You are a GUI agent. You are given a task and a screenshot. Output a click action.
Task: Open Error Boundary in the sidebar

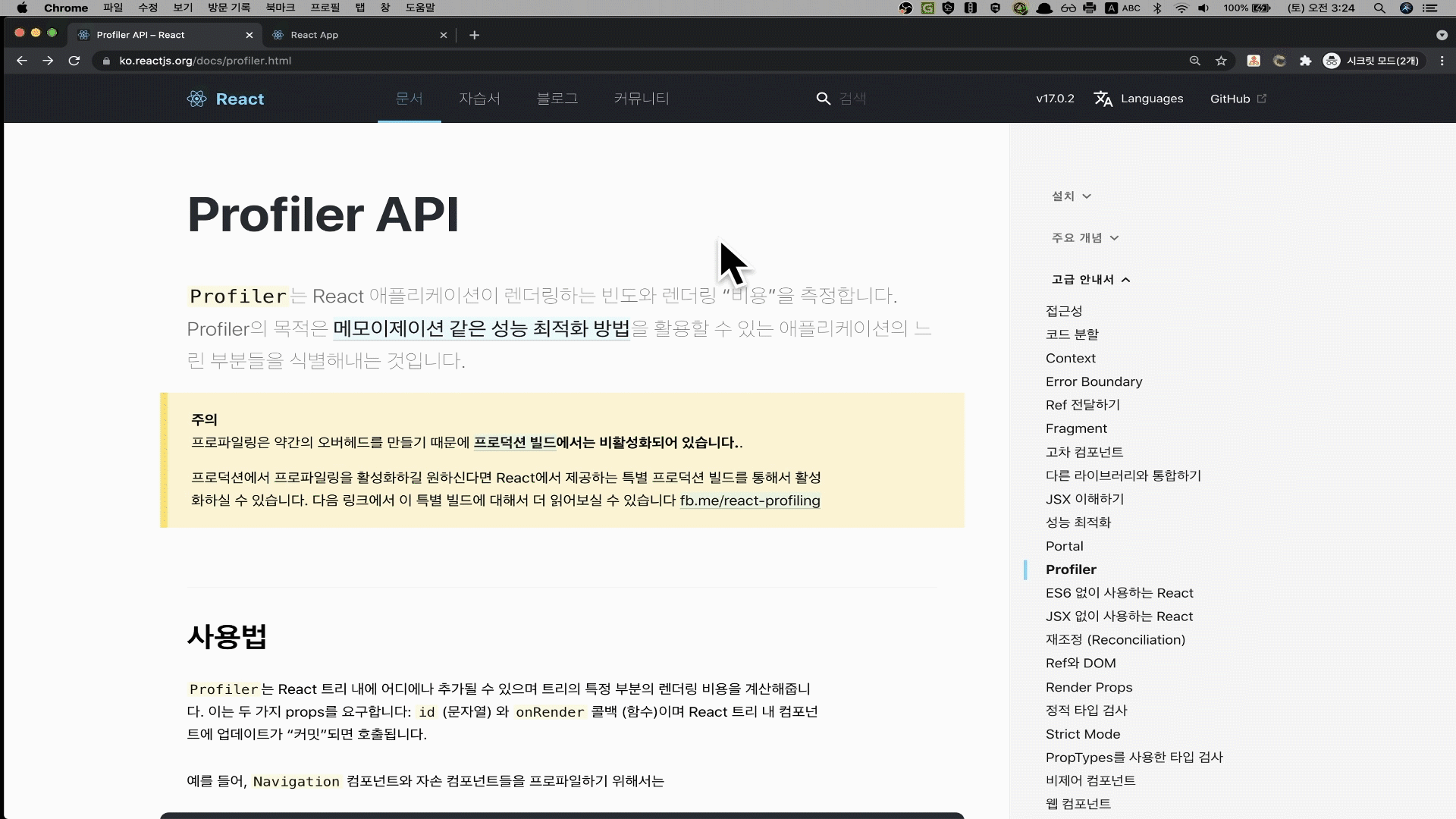pos(1094,381)
